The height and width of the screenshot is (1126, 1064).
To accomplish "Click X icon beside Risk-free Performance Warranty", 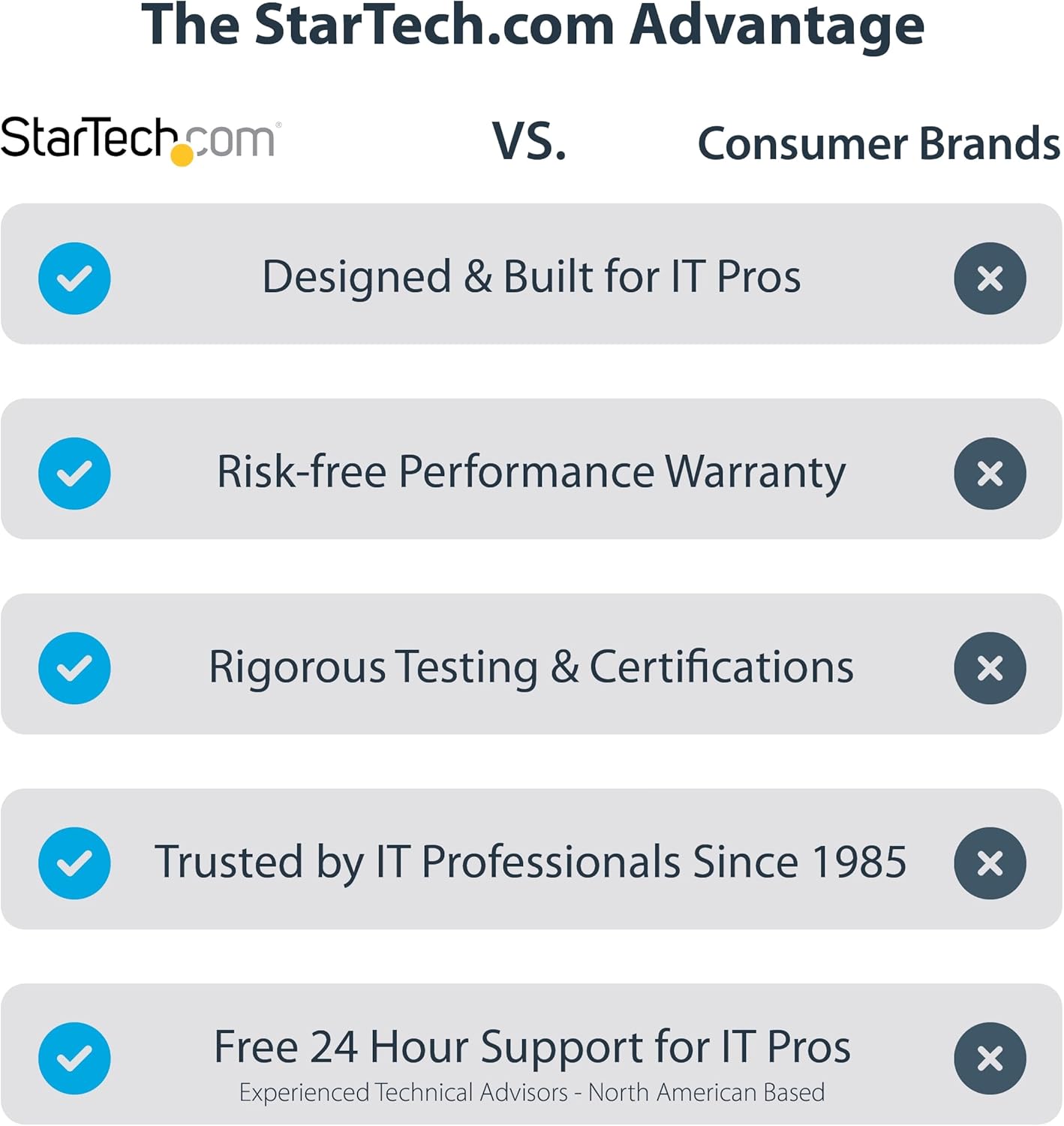I will point(990,474).
